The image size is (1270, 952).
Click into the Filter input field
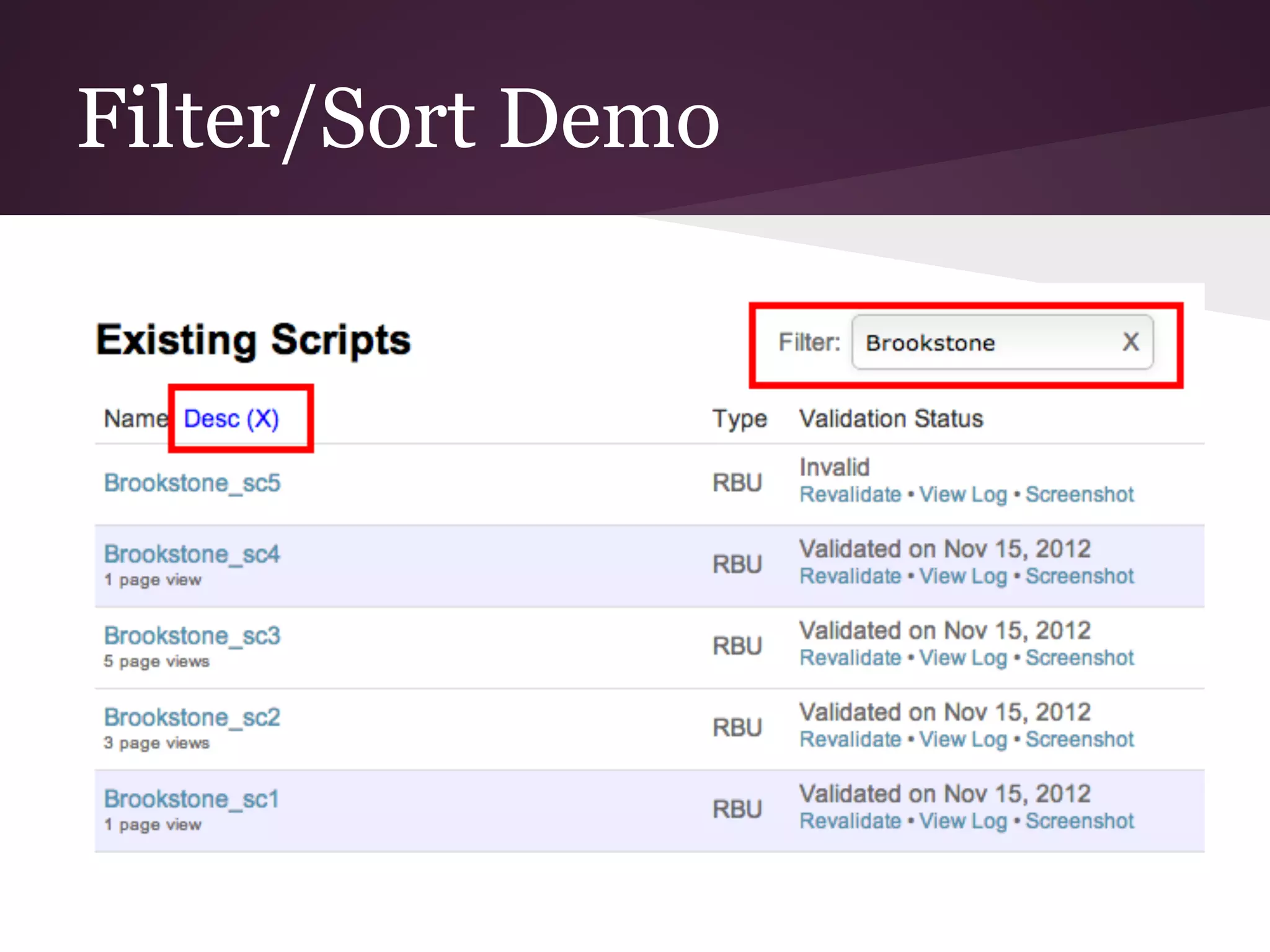point(1002,342)
